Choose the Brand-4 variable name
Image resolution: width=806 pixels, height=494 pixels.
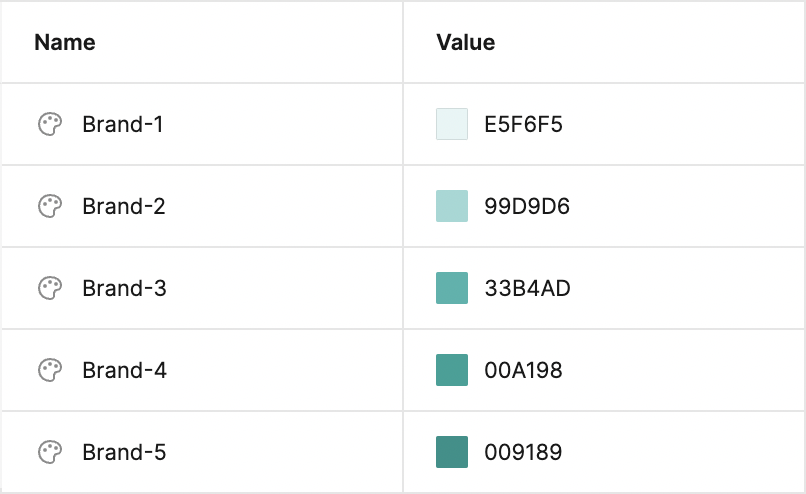124,371
